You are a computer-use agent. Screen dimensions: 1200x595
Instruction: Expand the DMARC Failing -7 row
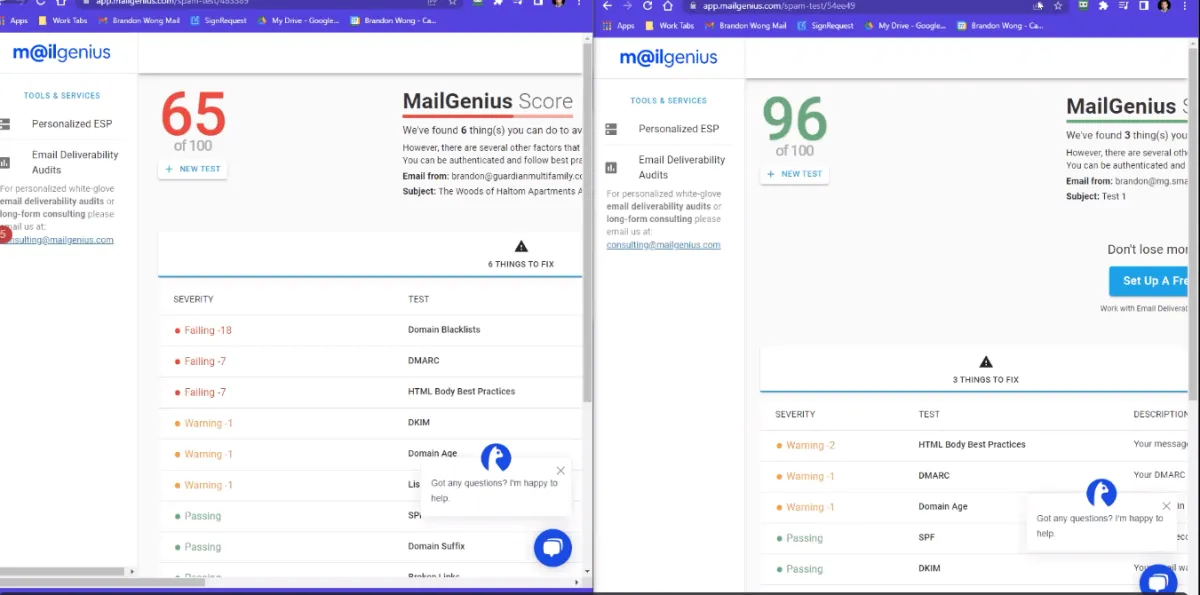pyautogui.click(x=370, y=361)
